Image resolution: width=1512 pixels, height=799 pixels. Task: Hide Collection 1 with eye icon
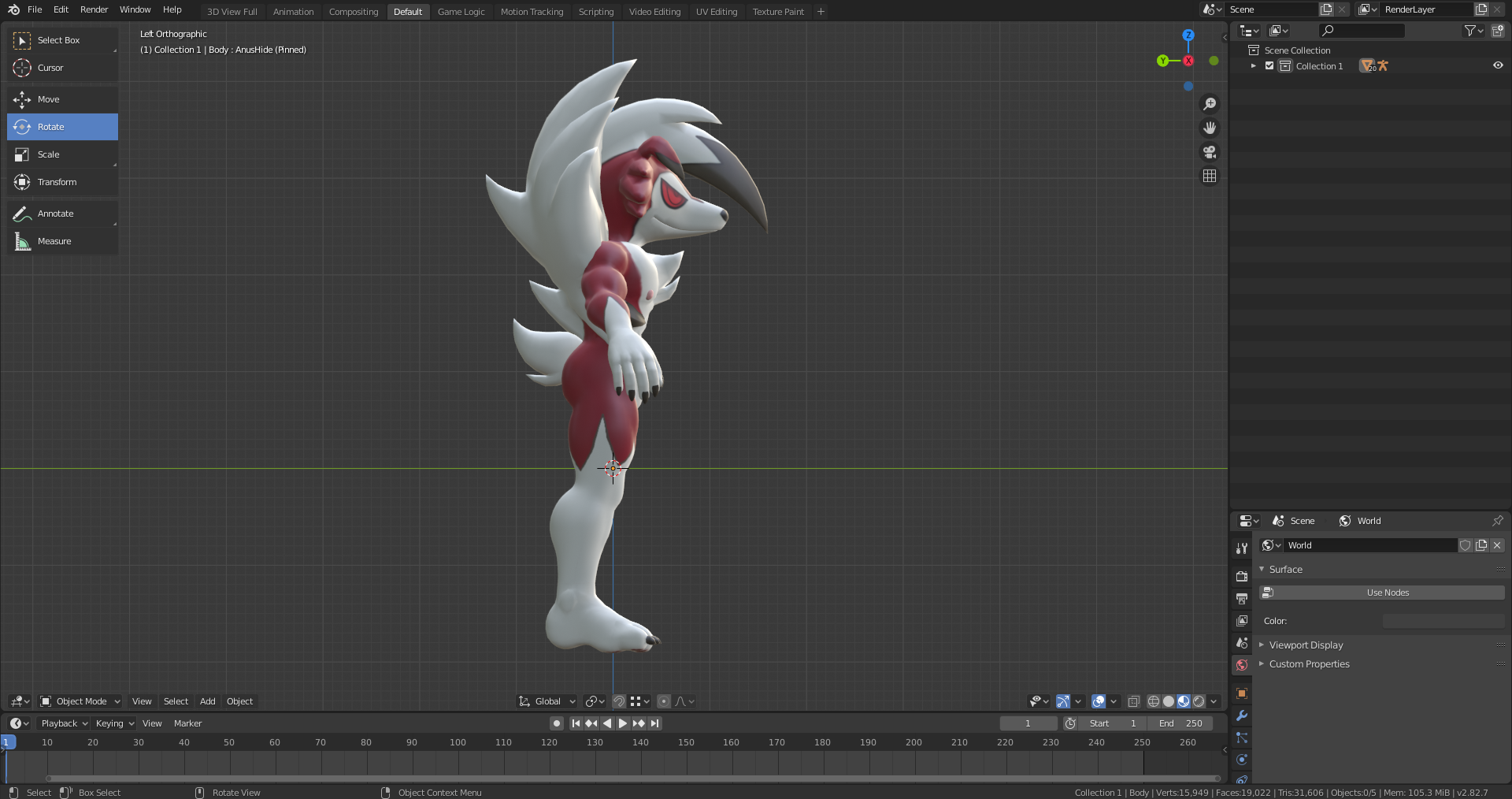tap(1498, 66)
